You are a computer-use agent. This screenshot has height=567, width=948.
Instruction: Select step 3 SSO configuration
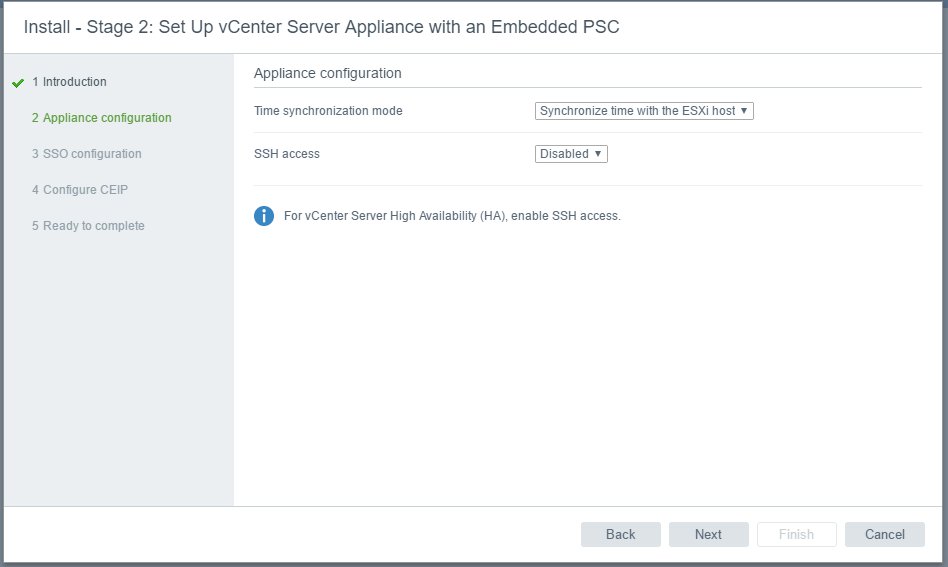[x=86, y=154]
